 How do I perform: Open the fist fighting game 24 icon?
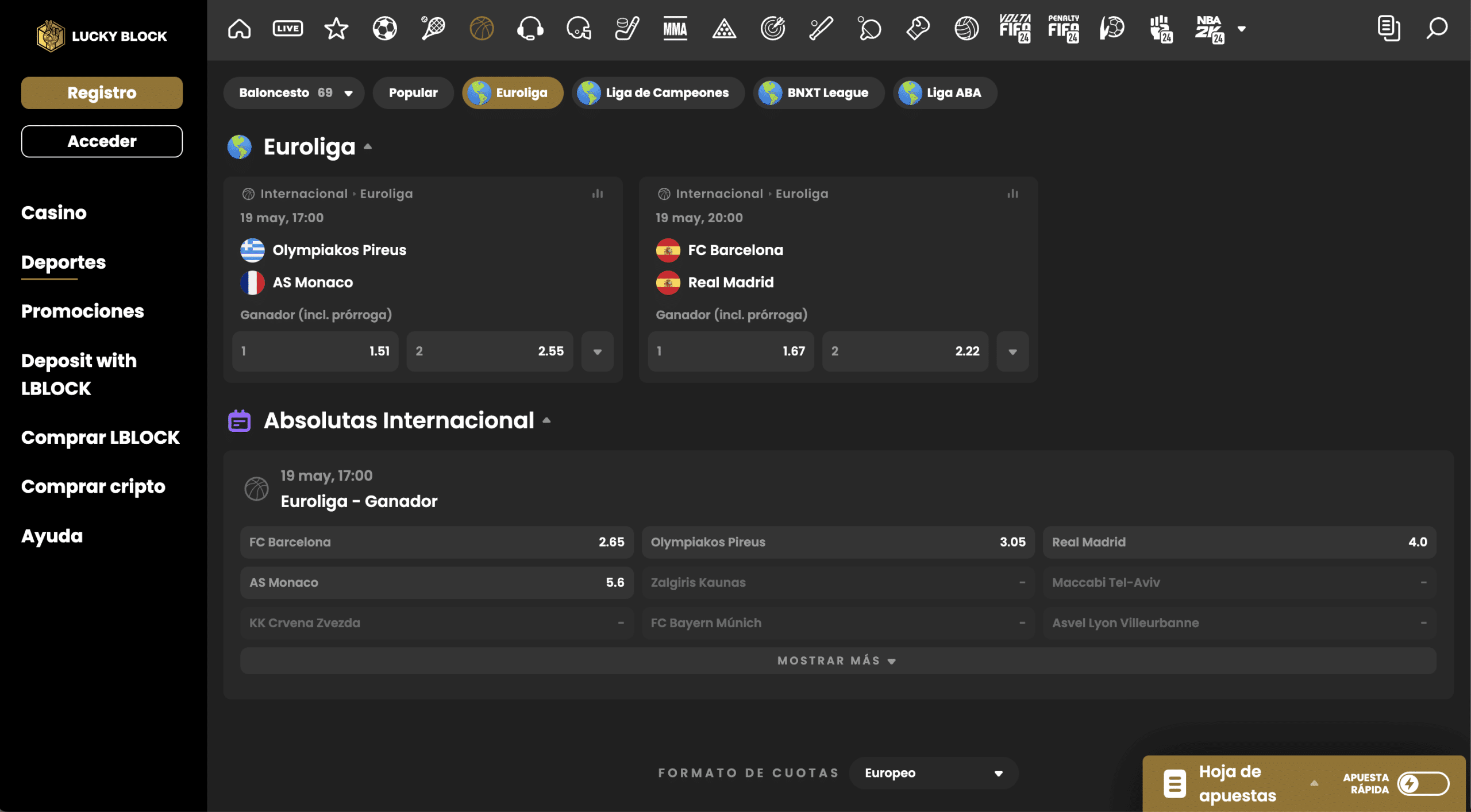1161,28
